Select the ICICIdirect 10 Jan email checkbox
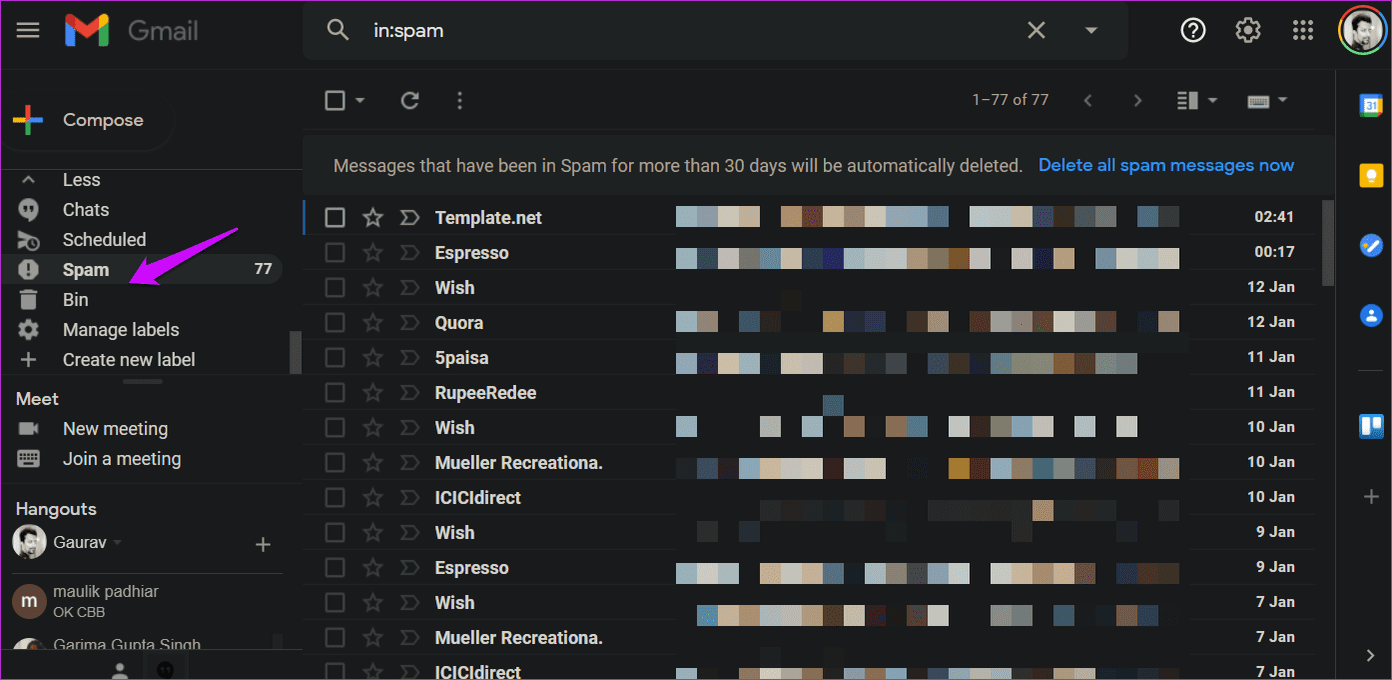Viewport: 1392px width, 680px height. 335,497
